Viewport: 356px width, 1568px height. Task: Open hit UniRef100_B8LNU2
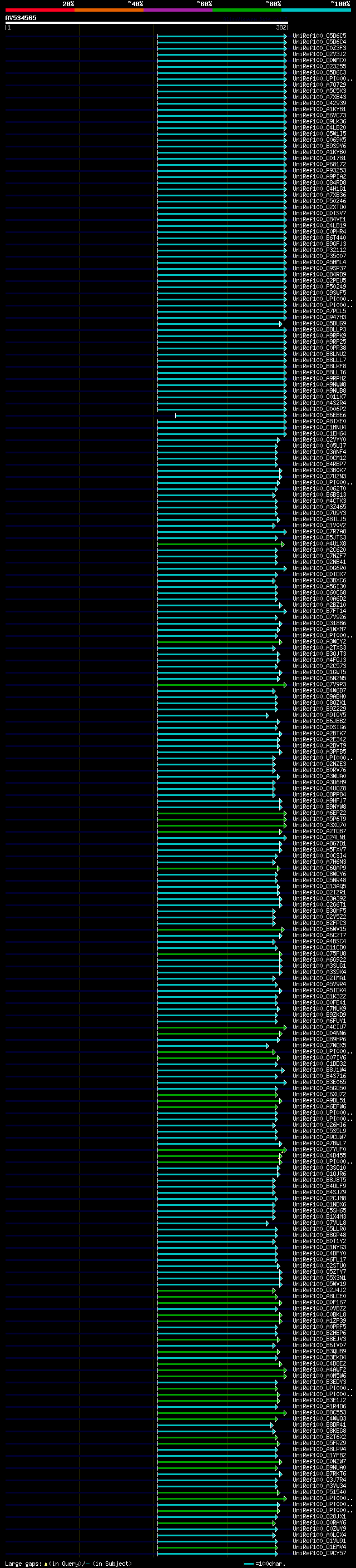click(x=319, y=354)
